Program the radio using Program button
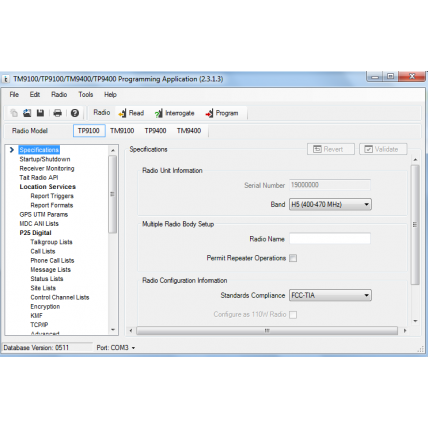The height and width of the screenshot is (428, 428). 222,113
